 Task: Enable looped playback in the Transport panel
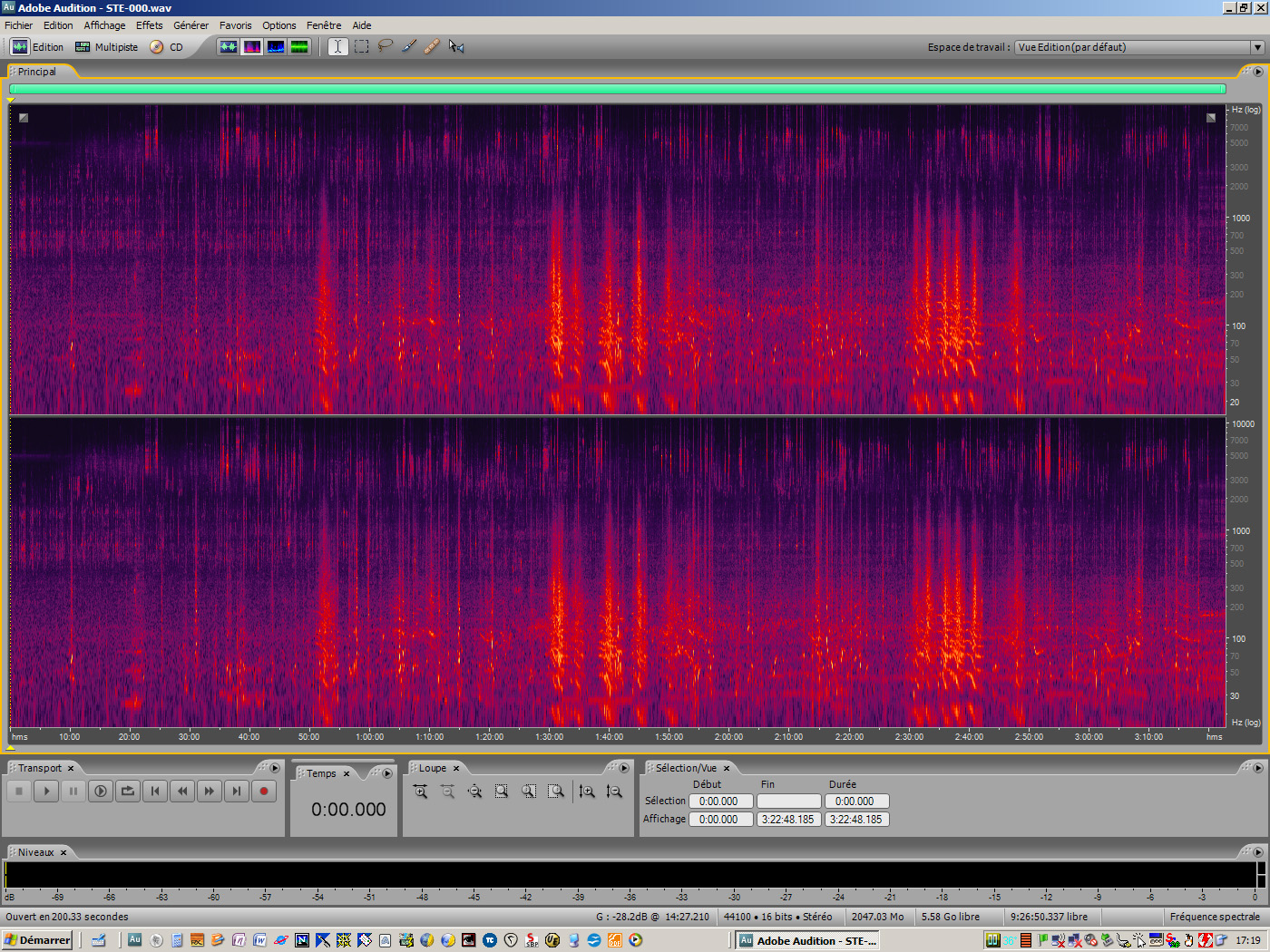[x=127, y=791]
